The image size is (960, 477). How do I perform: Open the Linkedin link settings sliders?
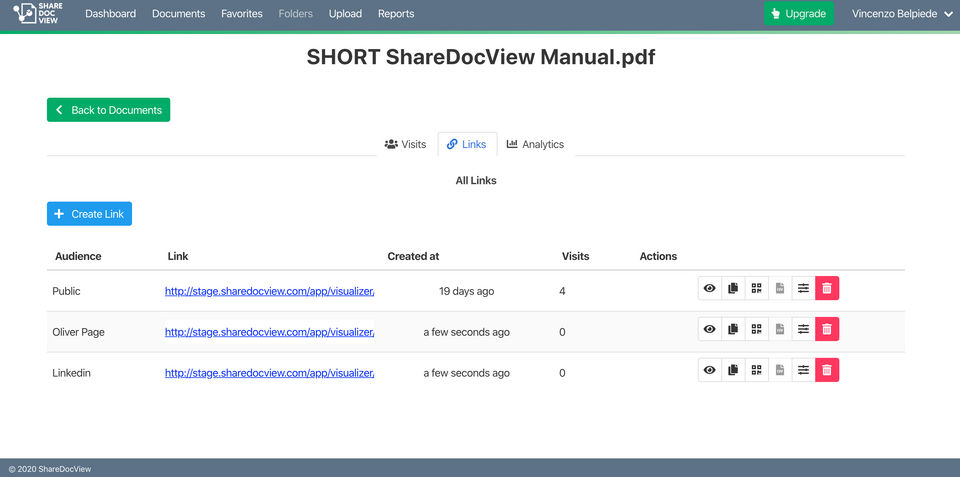click(803, 371)
